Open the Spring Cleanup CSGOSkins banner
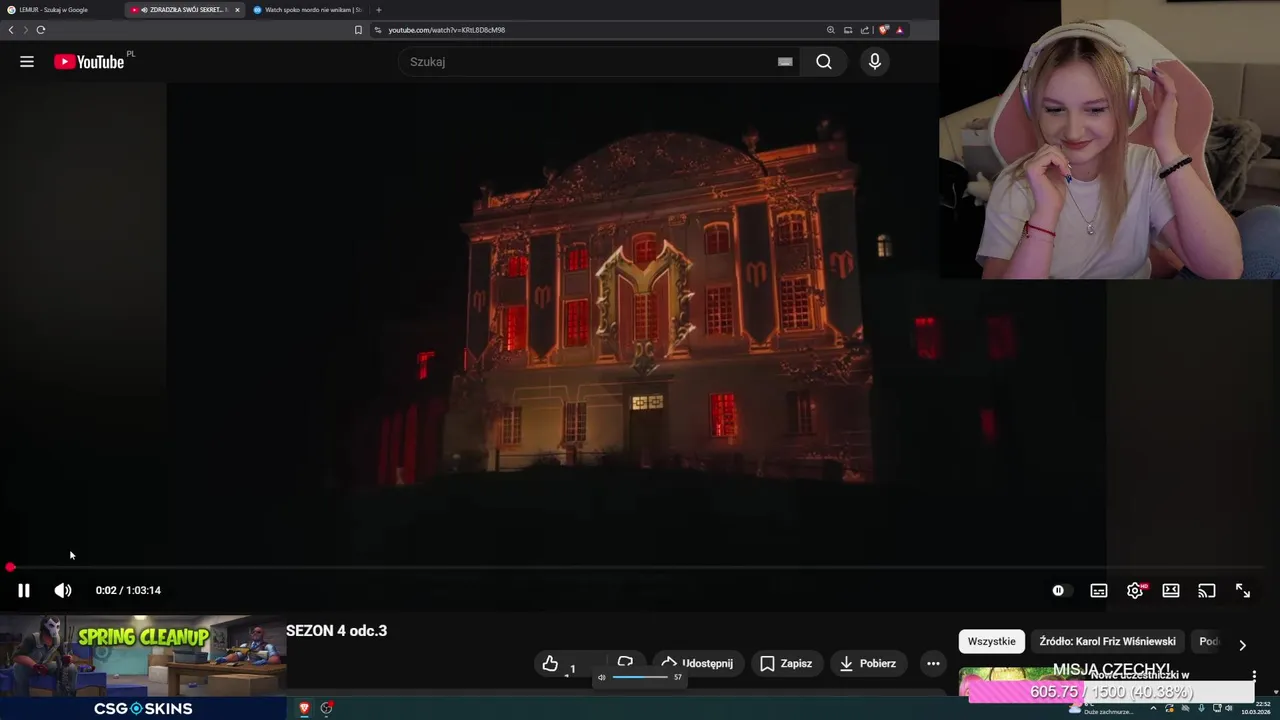 (143, 656)
